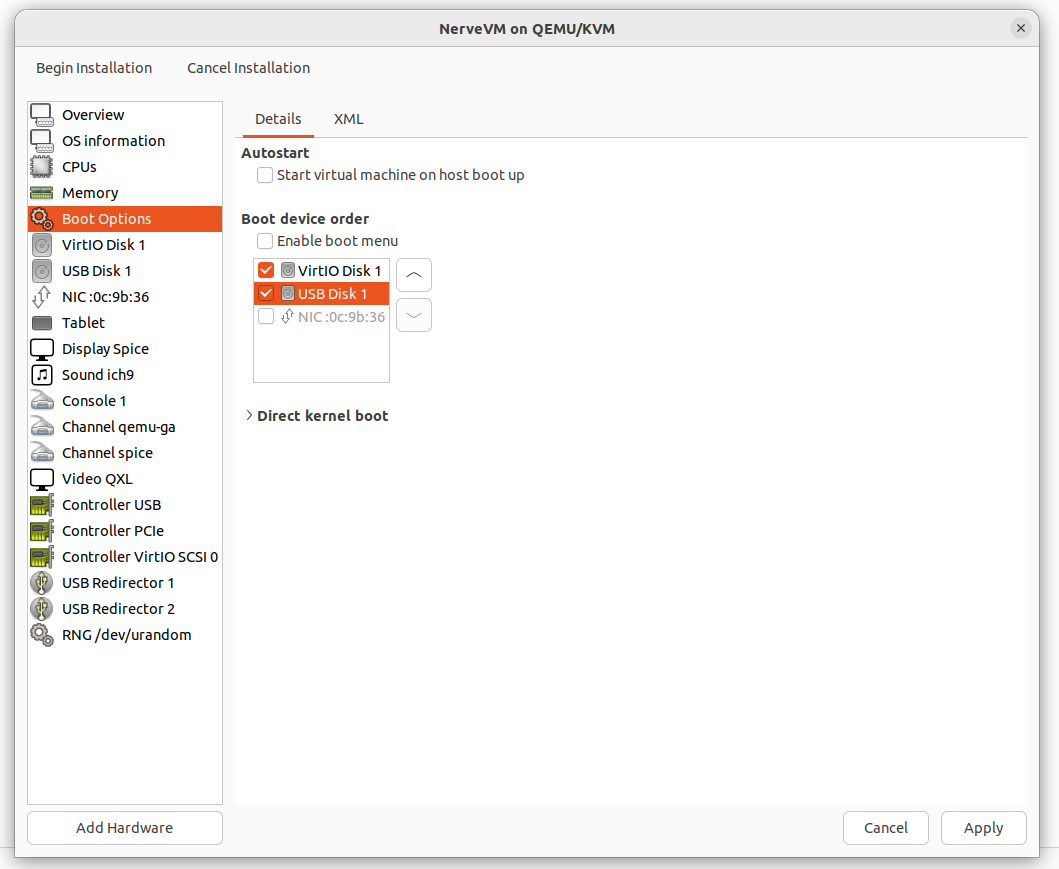The image size is (1059, 869).
Task: Switch to the XML tab
Action: tap(348, 119)
